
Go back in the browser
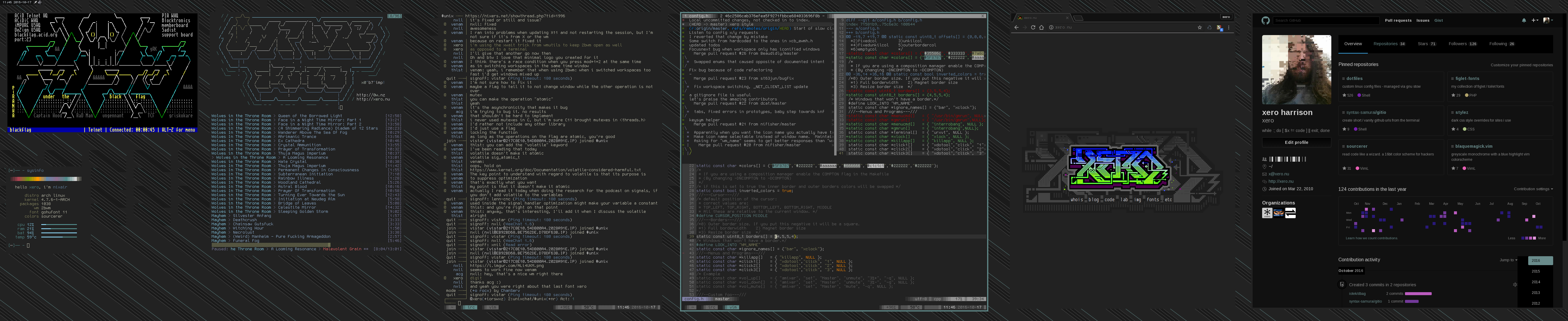tap(1017, 27)
